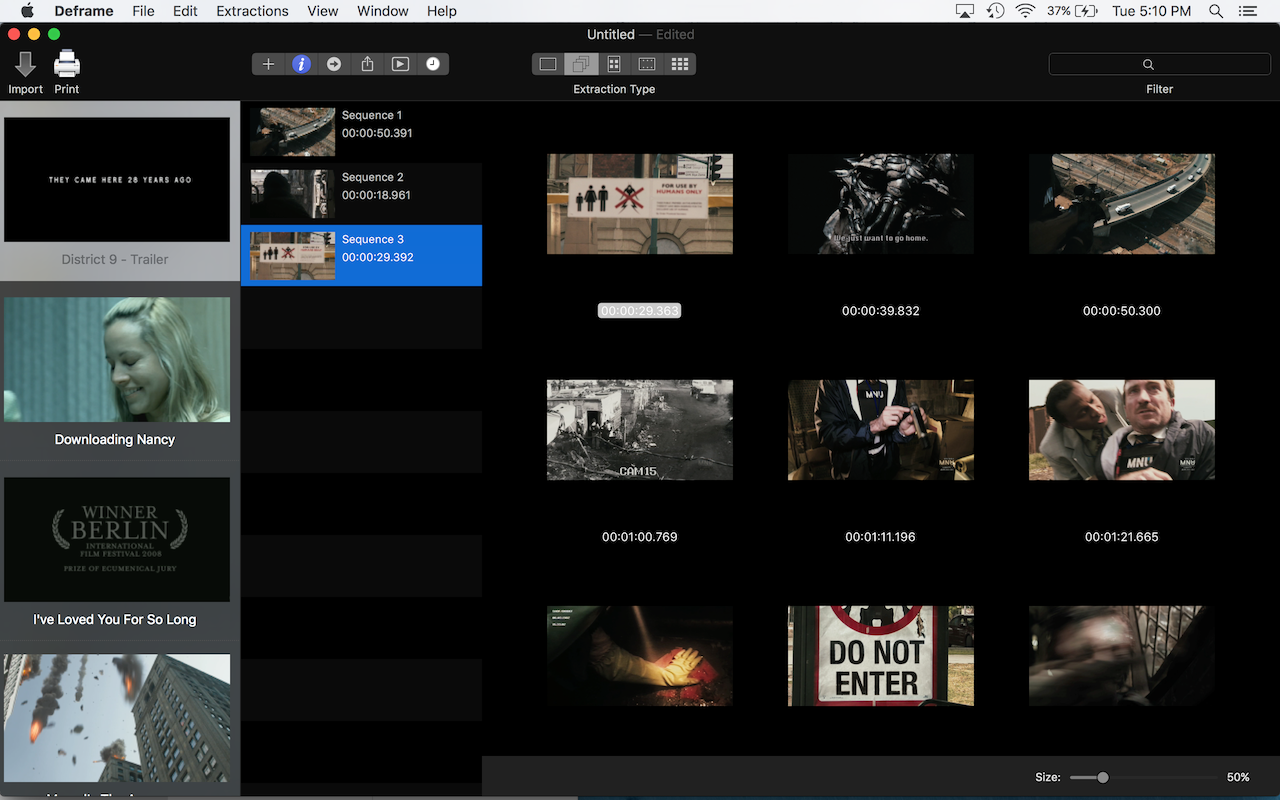Image resolution: width=1280 pixels, height=800 pixels.
Task: Open the Deframe application menu
Action: (x=85, y=11)
